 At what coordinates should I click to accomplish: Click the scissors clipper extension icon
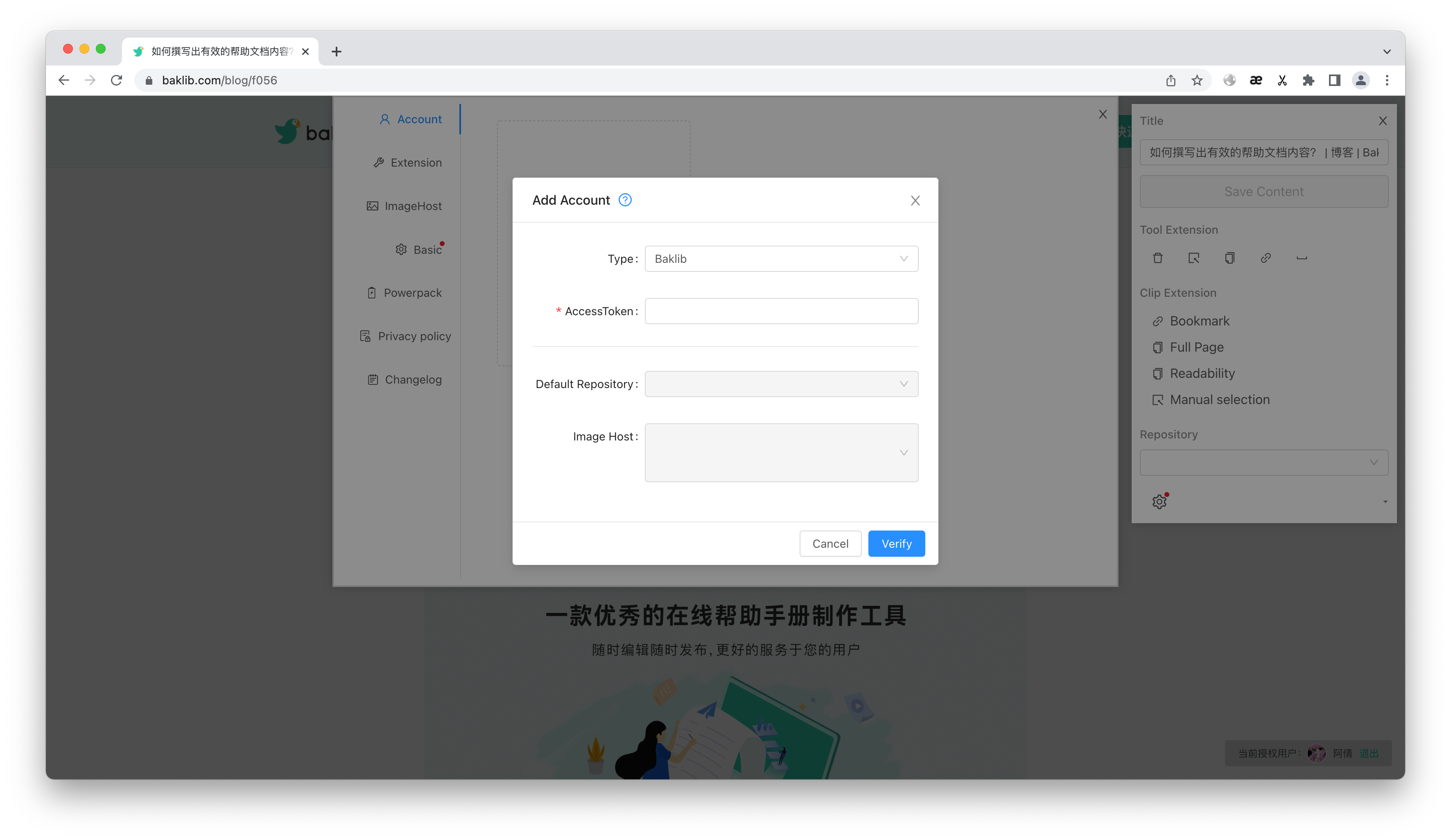[x=1282, y=80]
